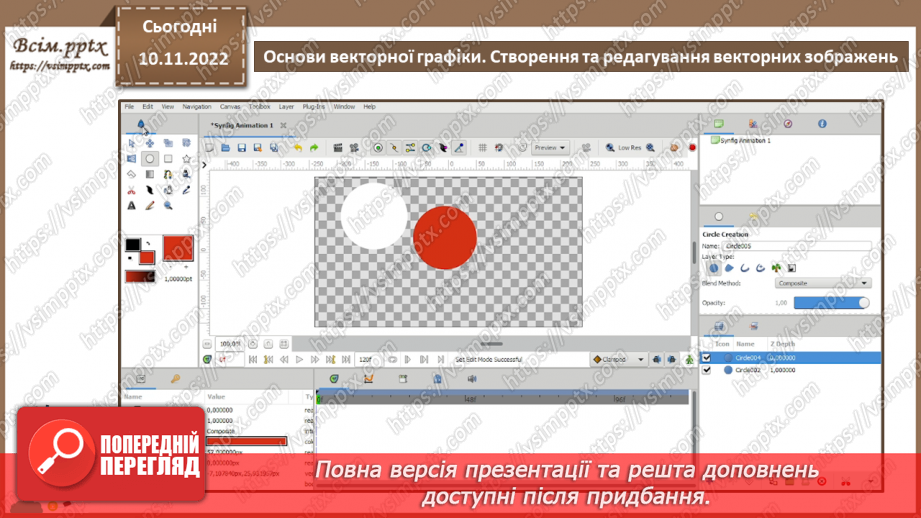Open the Edit menu

click(x=147, y=107)
